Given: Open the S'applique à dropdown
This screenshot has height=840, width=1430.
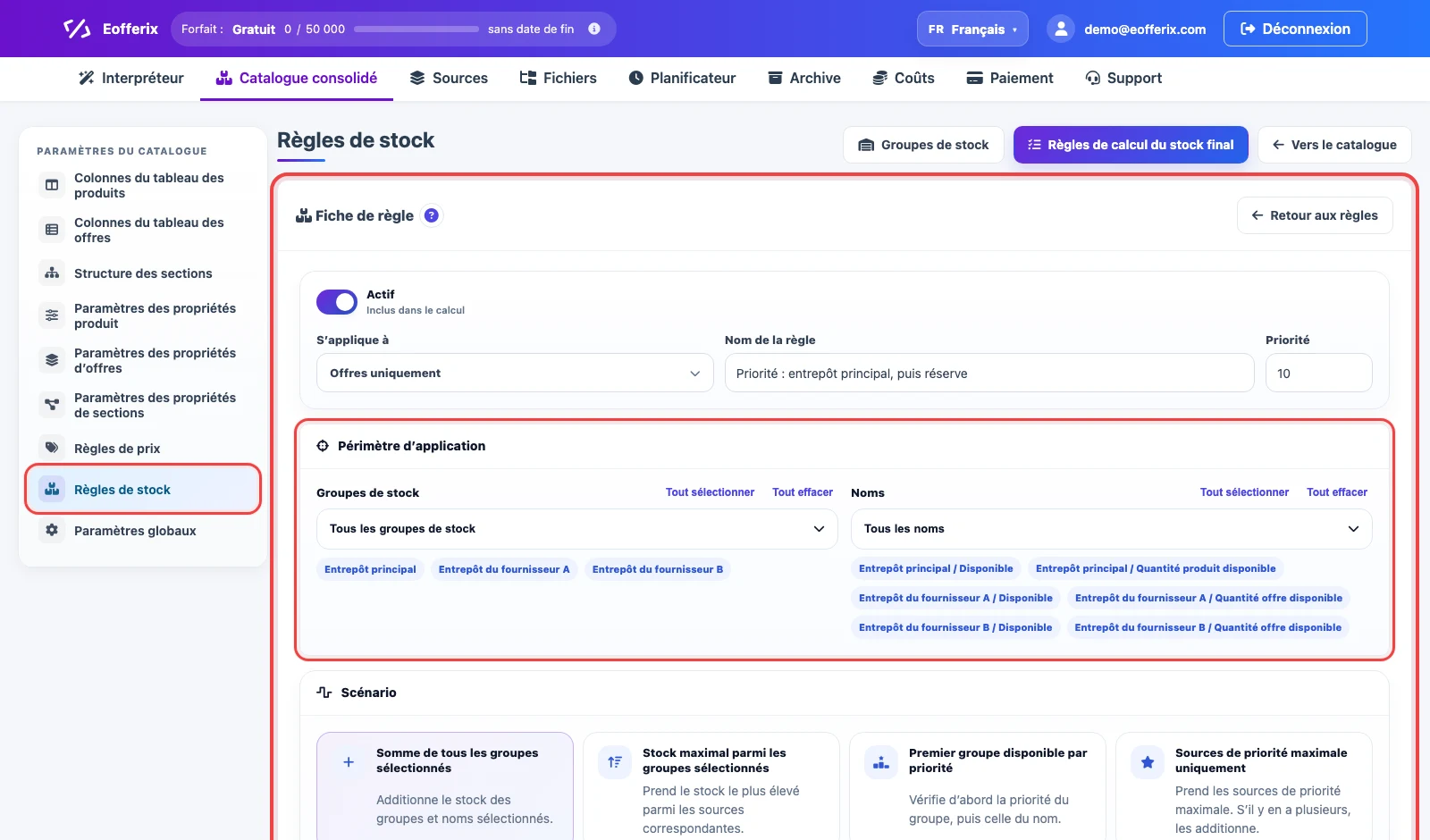Looking at the screenshot, I should tap(515, 373).
